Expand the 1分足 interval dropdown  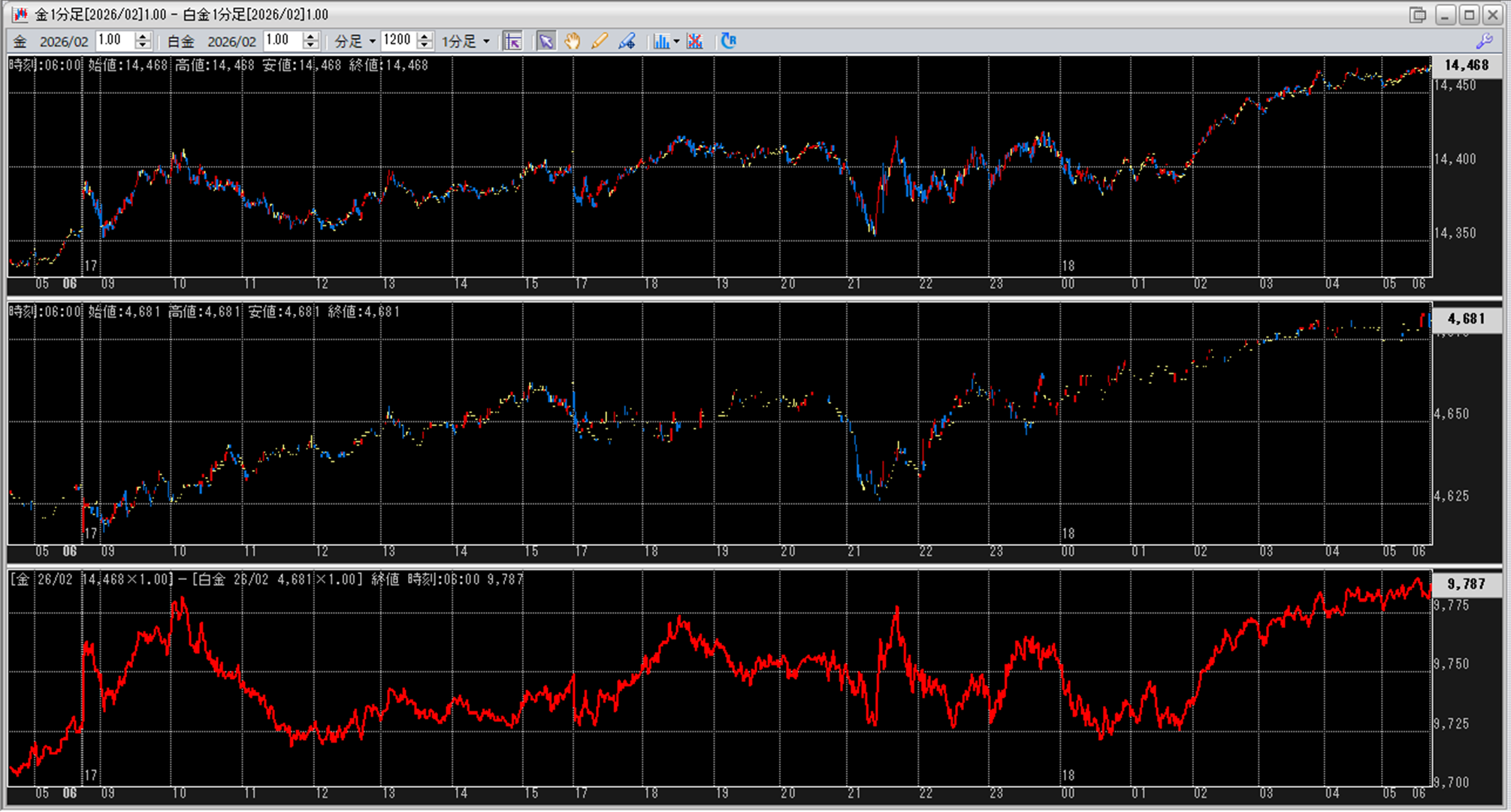(x=486, y=41)
